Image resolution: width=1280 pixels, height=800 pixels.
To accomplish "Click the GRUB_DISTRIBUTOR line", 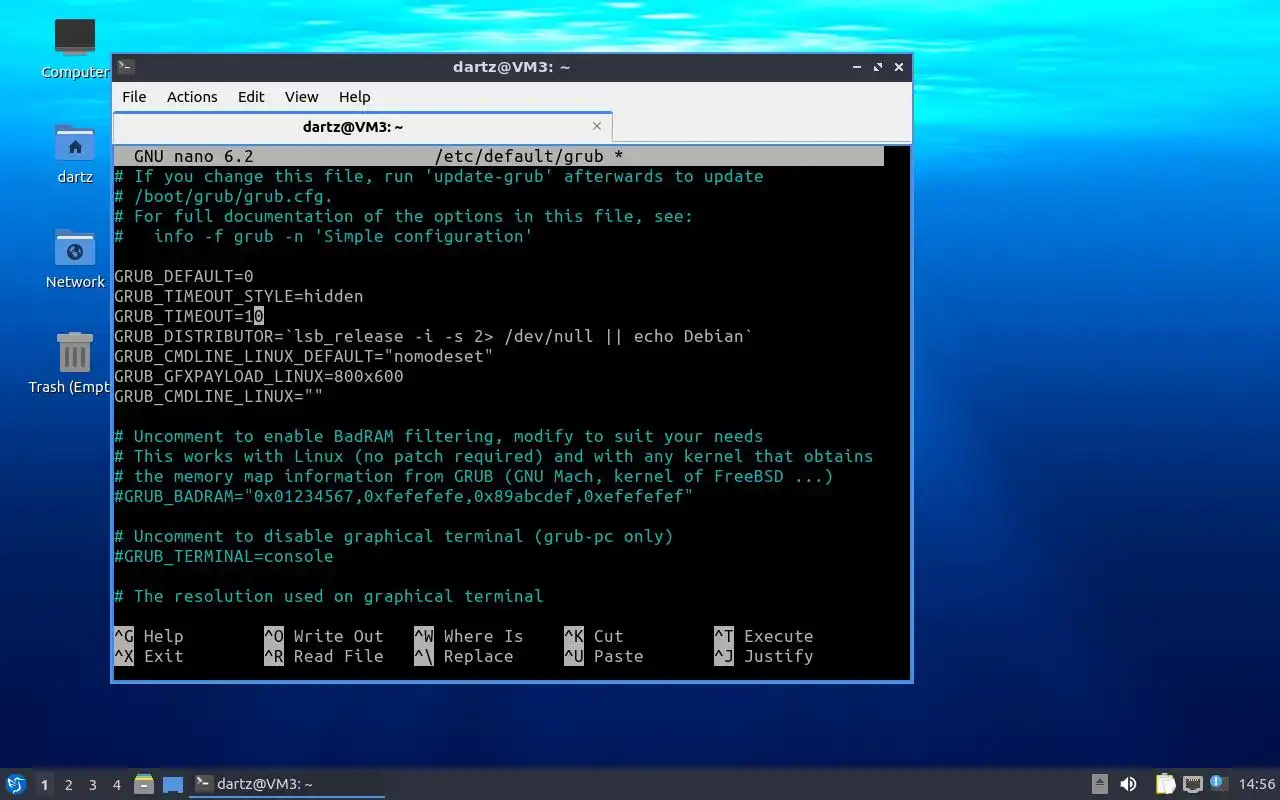I will coord(434,336).
